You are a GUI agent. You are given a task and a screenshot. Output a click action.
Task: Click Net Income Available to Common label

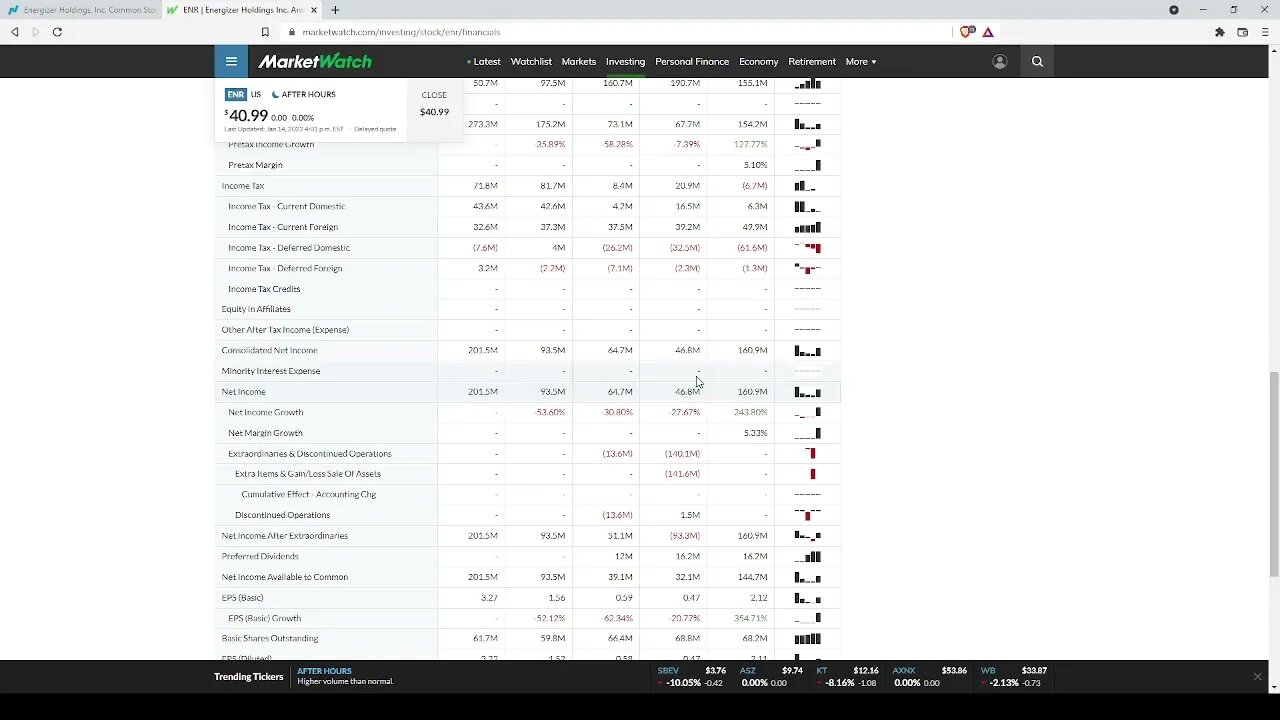pos(285,577)
